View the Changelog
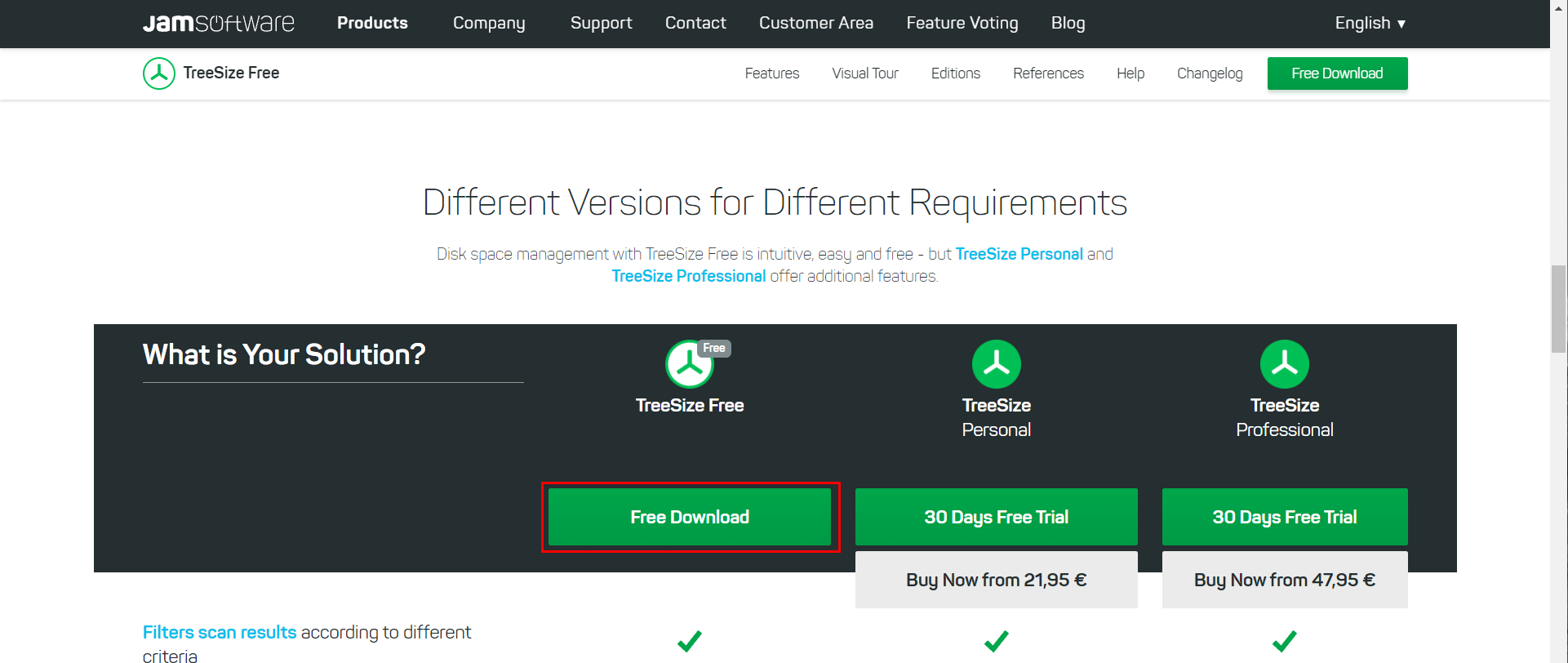Image resolution: width=1568 pixels, height=663 pixels. [x=1210, y=73]
